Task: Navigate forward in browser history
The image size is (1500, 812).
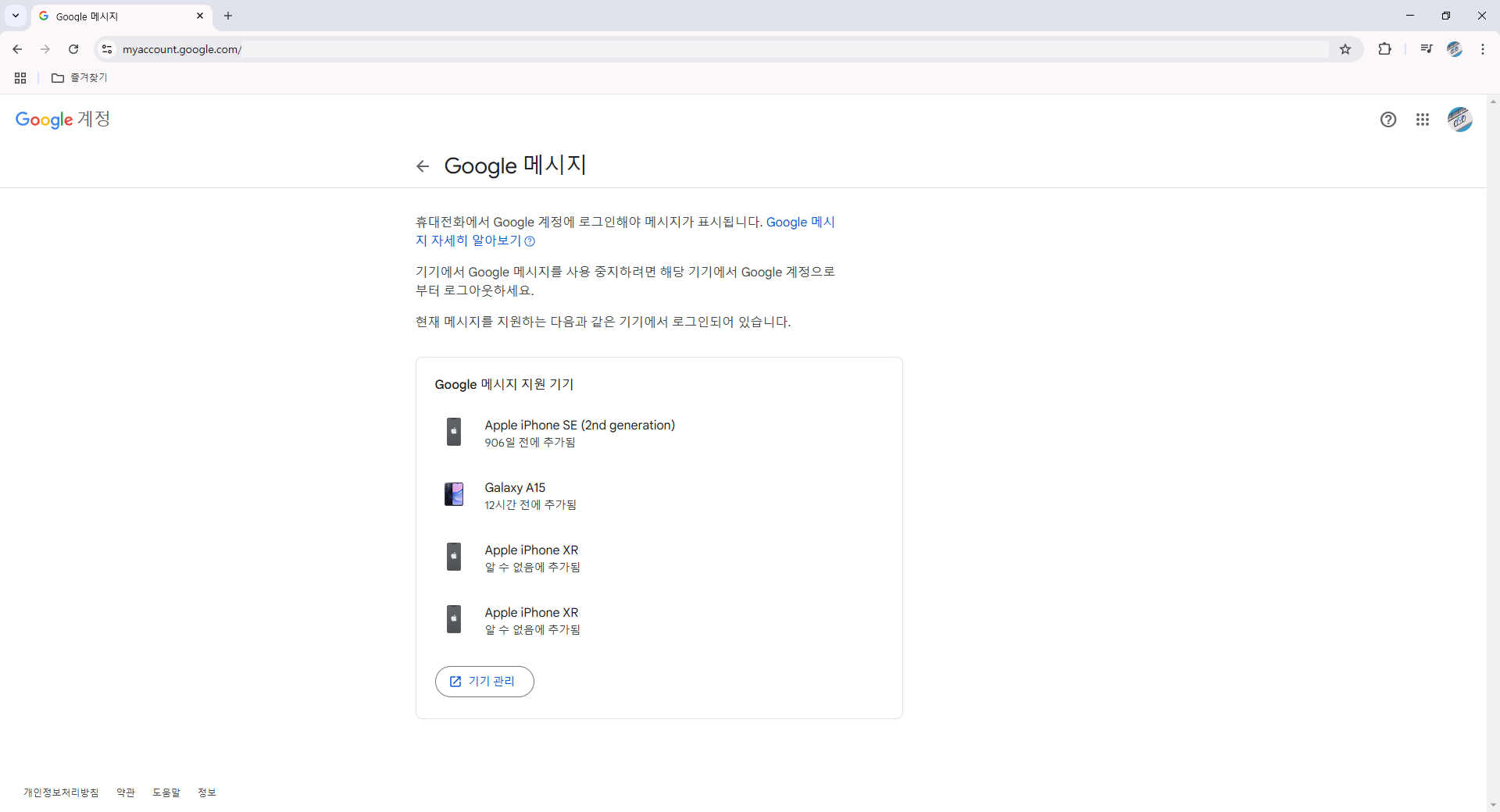Action: pos(45,49)
